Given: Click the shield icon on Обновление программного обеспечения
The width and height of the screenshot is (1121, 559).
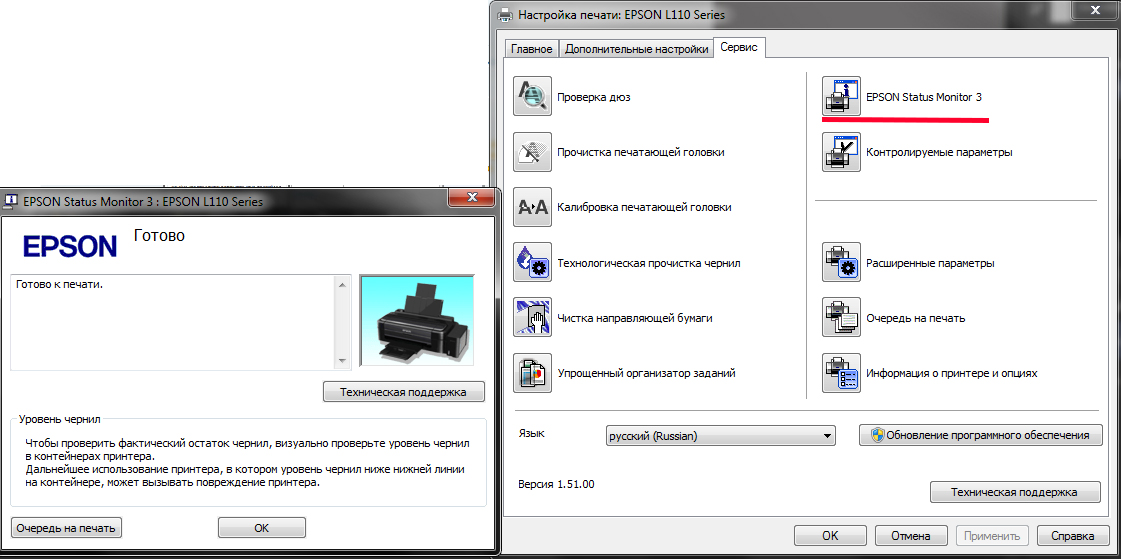Looking at the screenshot, I should pos(877,435).
